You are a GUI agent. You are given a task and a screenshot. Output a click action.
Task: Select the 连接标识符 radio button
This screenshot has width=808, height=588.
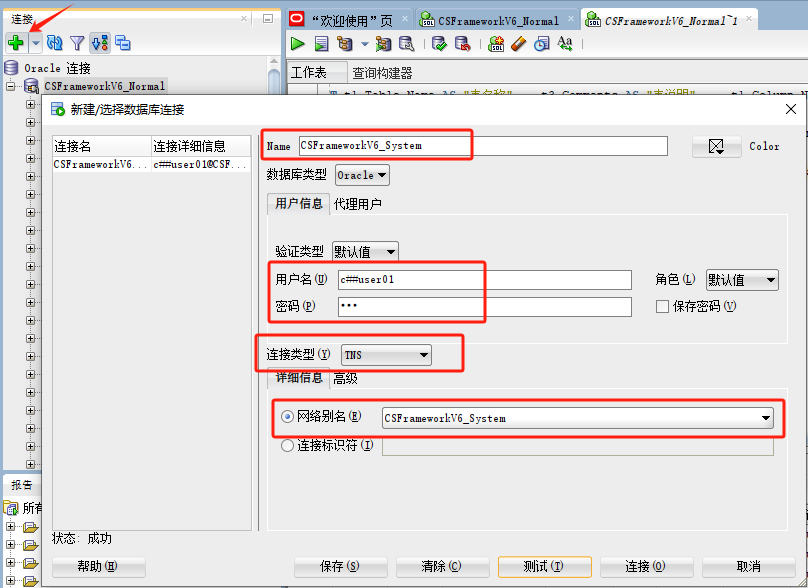[x=287, y=445]
